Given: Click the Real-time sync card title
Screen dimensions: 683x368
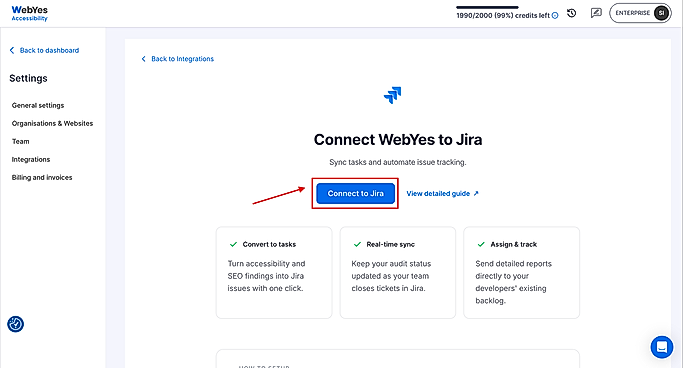Looking at the screenshot, I should pyautogui.click(x=390, y=244).
